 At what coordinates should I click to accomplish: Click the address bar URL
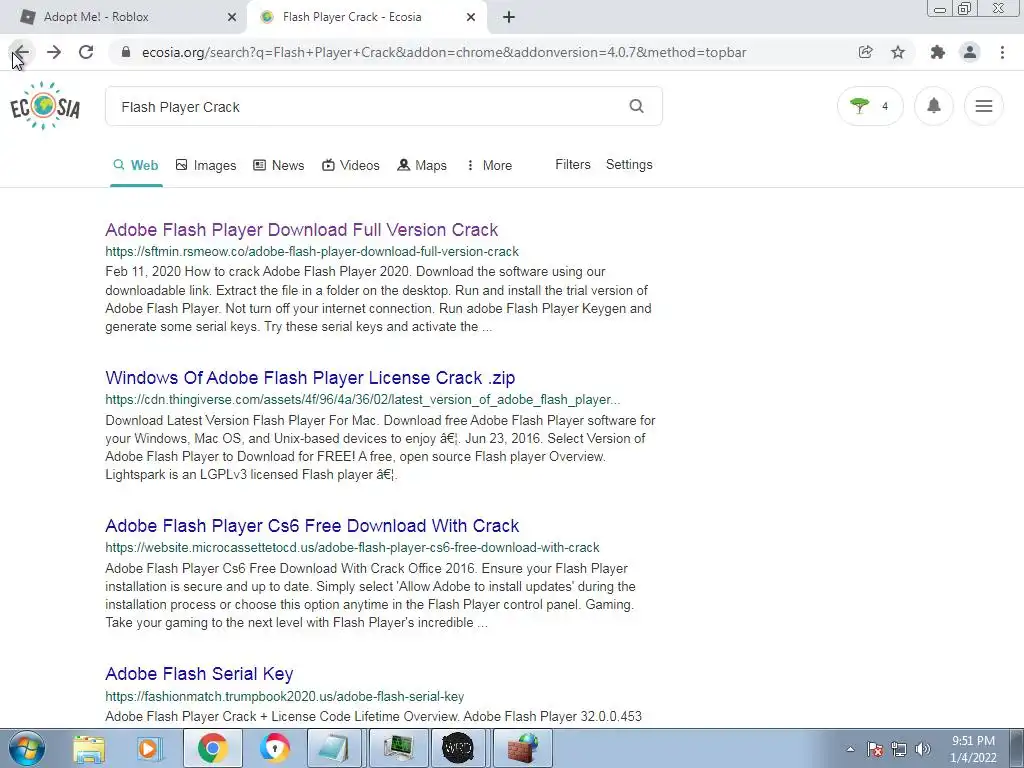coord(443,52)
